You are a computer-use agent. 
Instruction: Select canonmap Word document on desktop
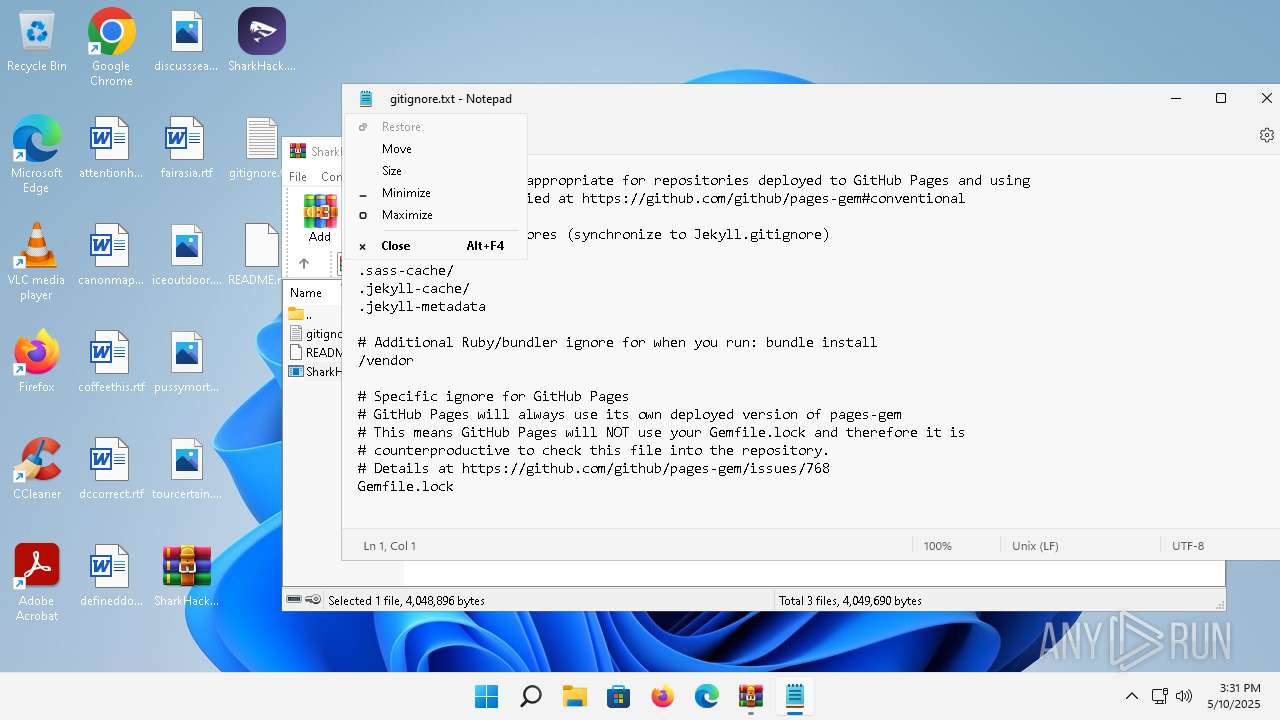click(111, 256)
